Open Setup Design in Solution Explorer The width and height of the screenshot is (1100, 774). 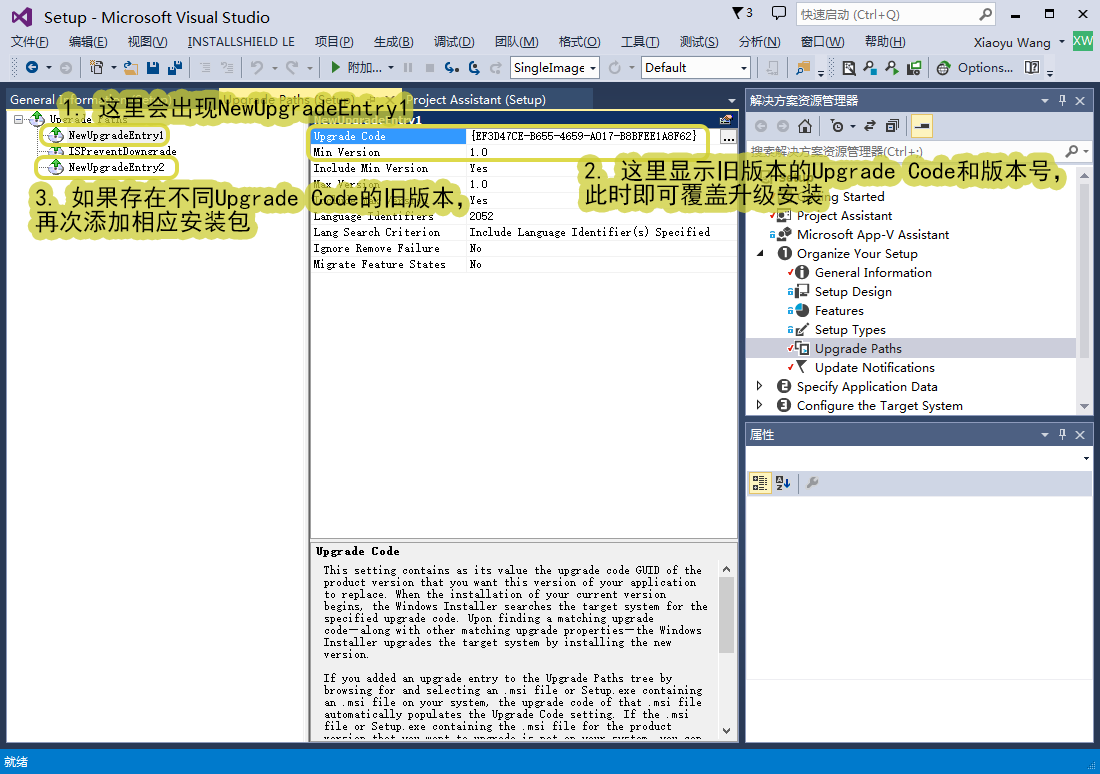[853, 291]
